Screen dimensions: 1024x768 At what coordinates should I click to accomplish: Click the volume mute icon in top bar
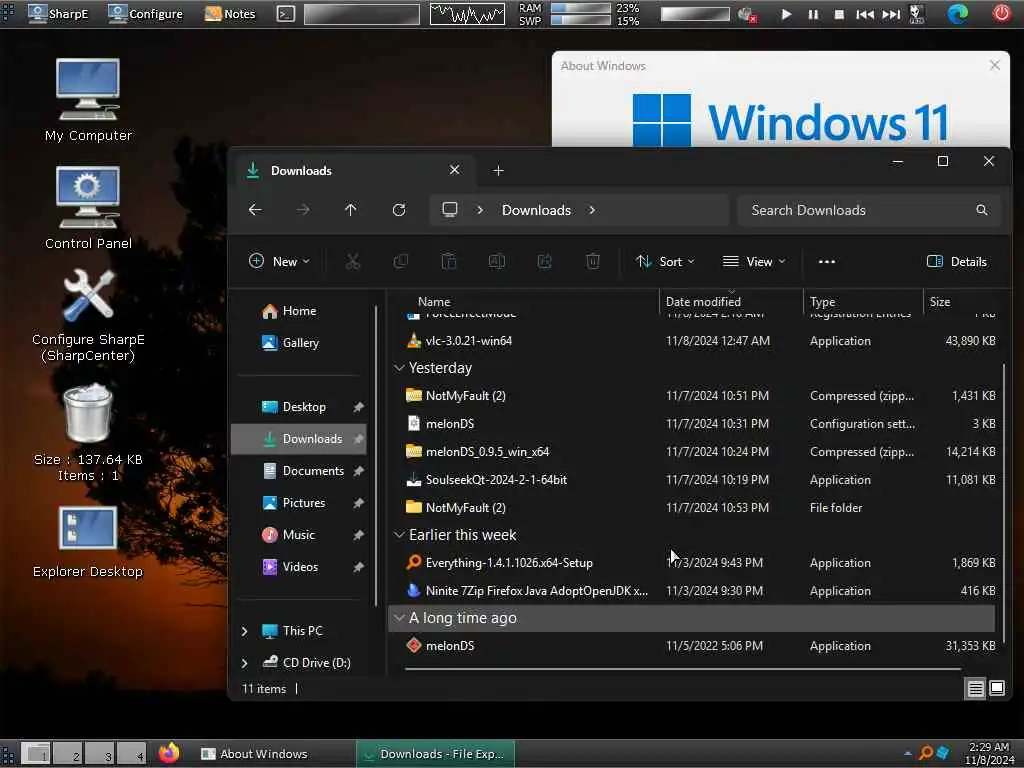[746, 14]
